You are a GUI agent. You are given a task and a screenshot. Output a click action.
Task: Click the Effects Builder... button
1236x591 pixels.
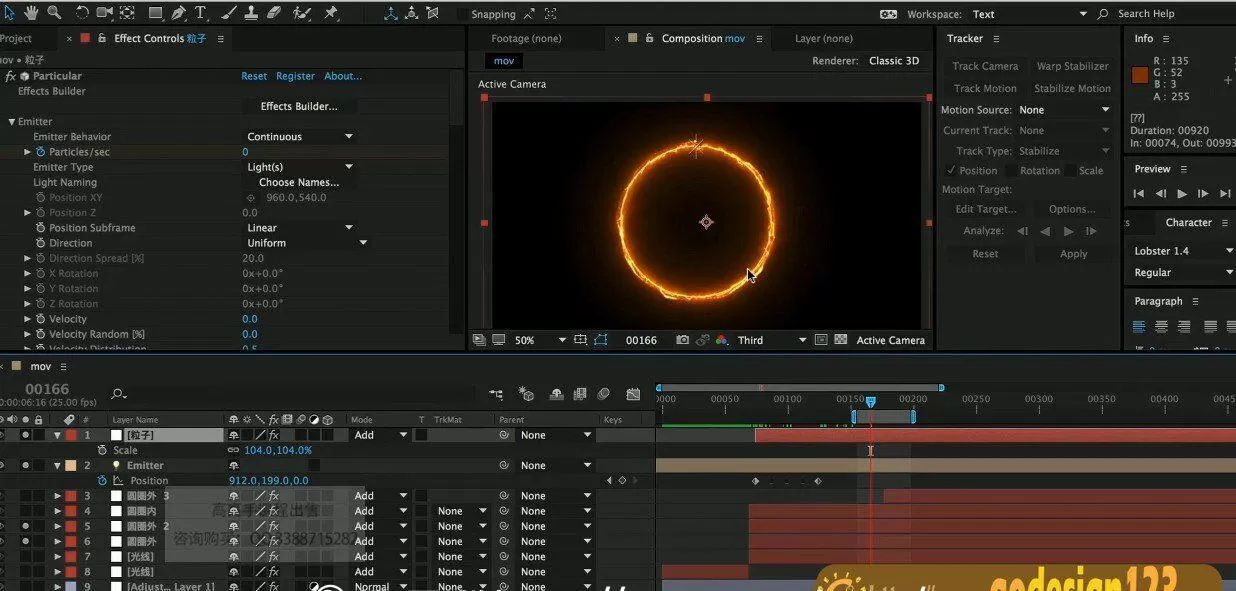299,107
